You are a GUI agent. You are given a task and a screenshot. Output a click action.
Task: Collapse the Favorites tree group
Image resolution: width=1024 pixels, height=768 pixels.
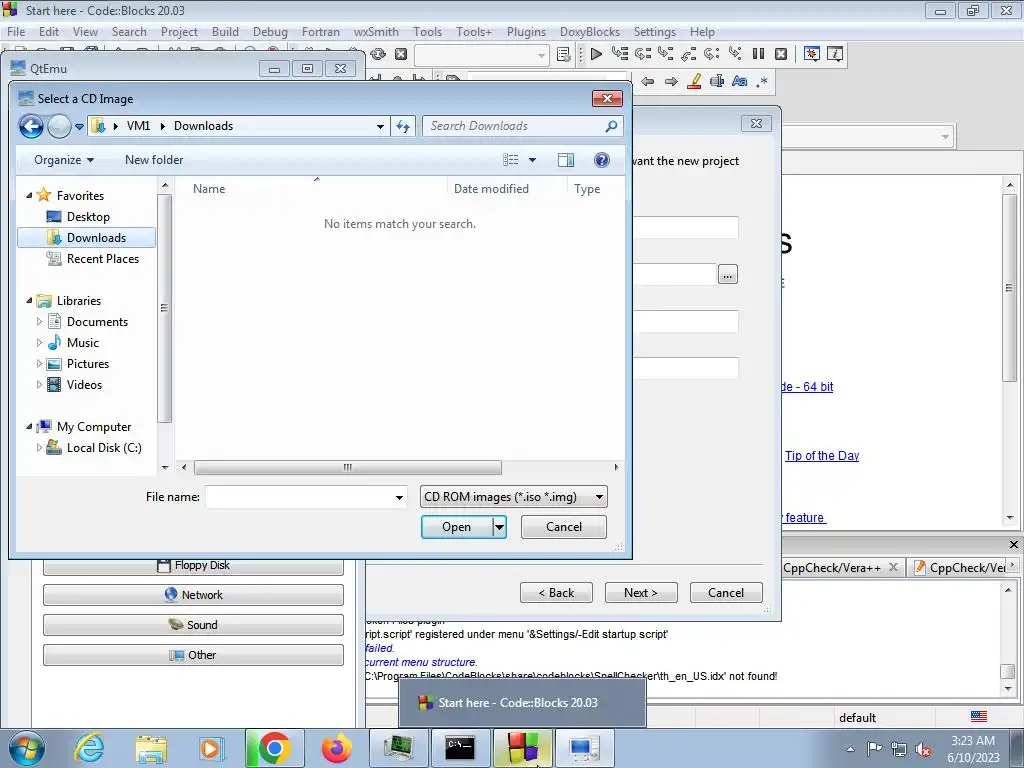(x=29, y=195)
